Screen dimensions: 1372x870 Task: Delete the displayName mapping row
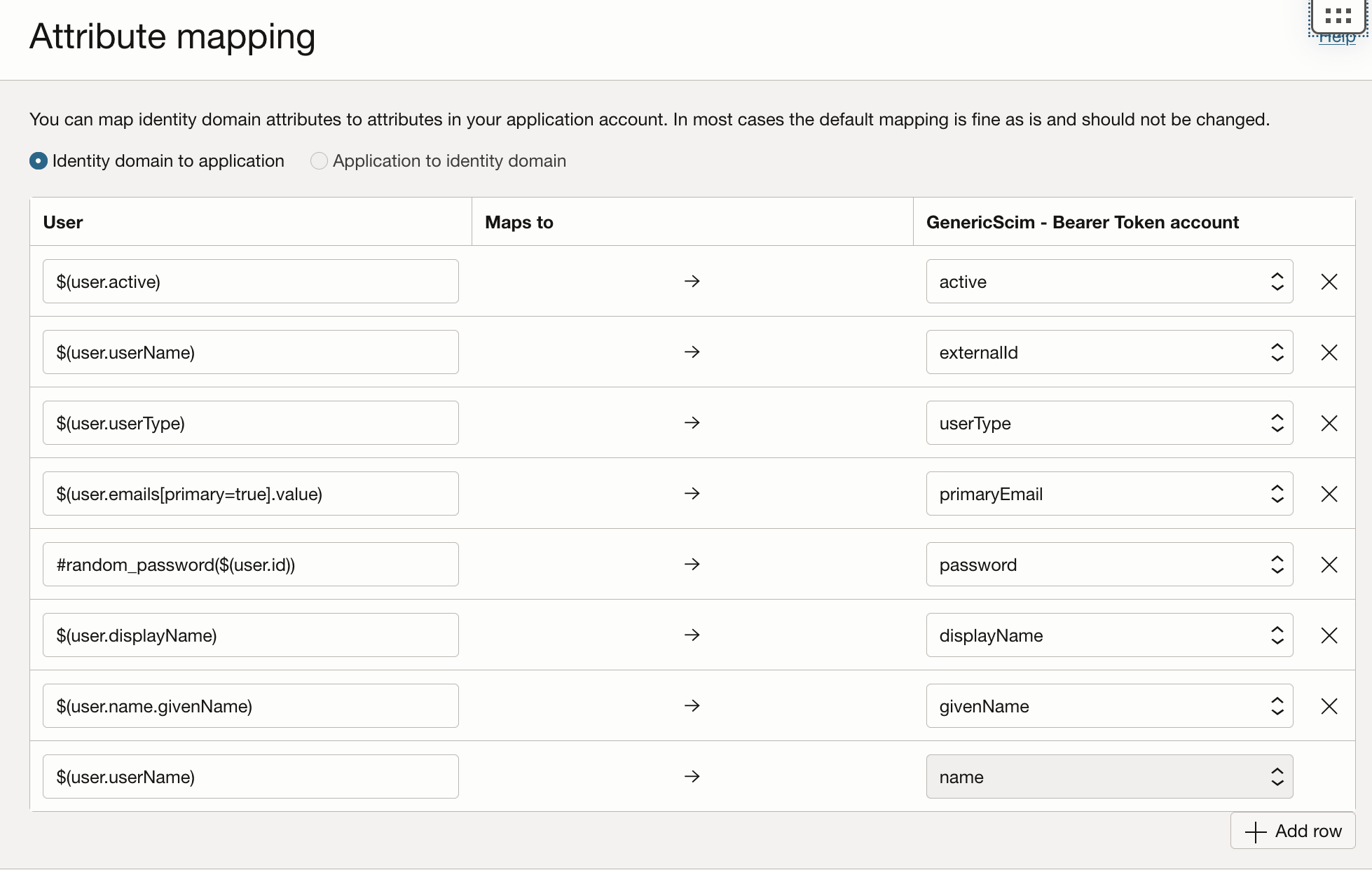coord(1329,635)
